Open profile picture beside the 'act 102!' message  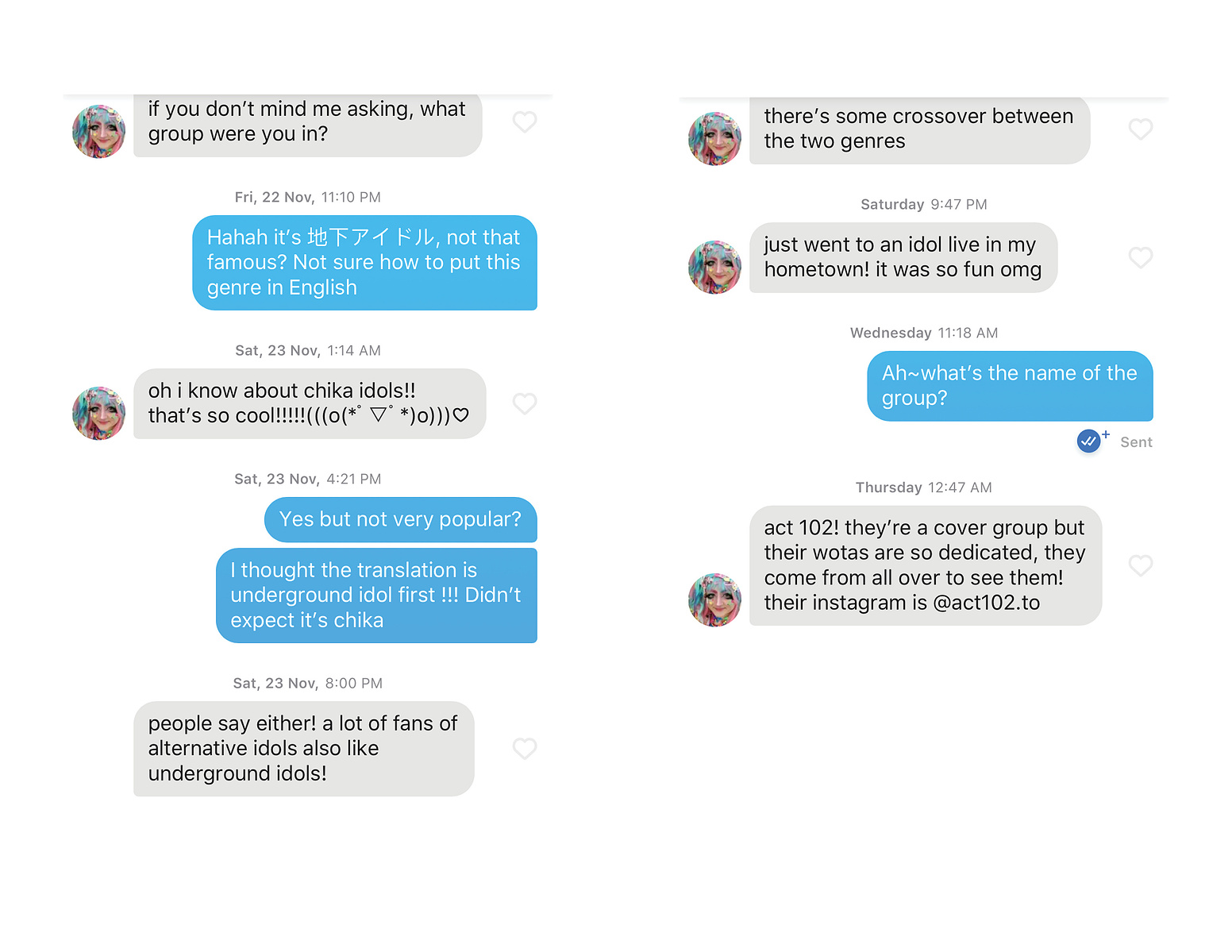point(714,600)
